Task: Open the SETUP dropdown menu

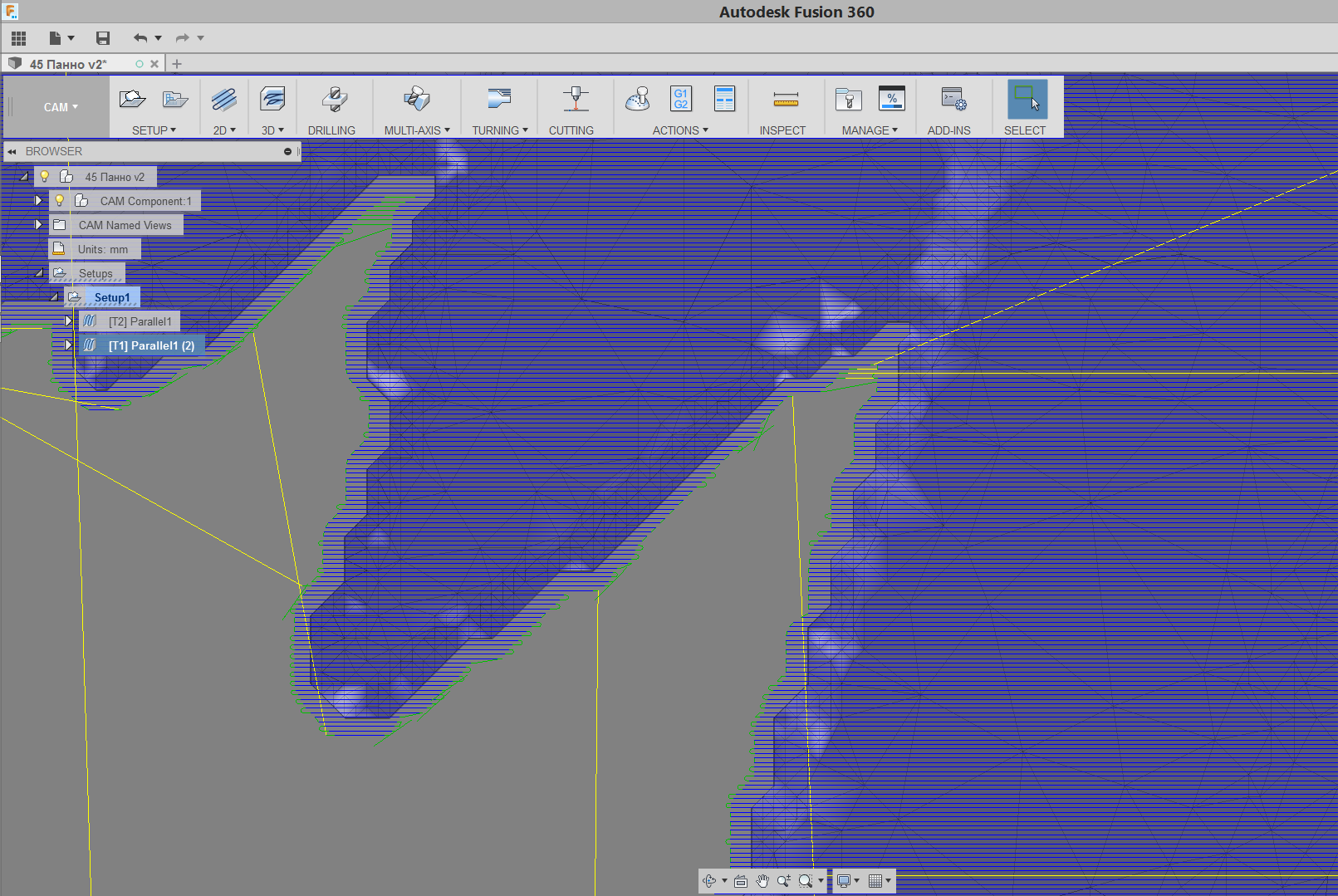Action: [x=154, y=130]
